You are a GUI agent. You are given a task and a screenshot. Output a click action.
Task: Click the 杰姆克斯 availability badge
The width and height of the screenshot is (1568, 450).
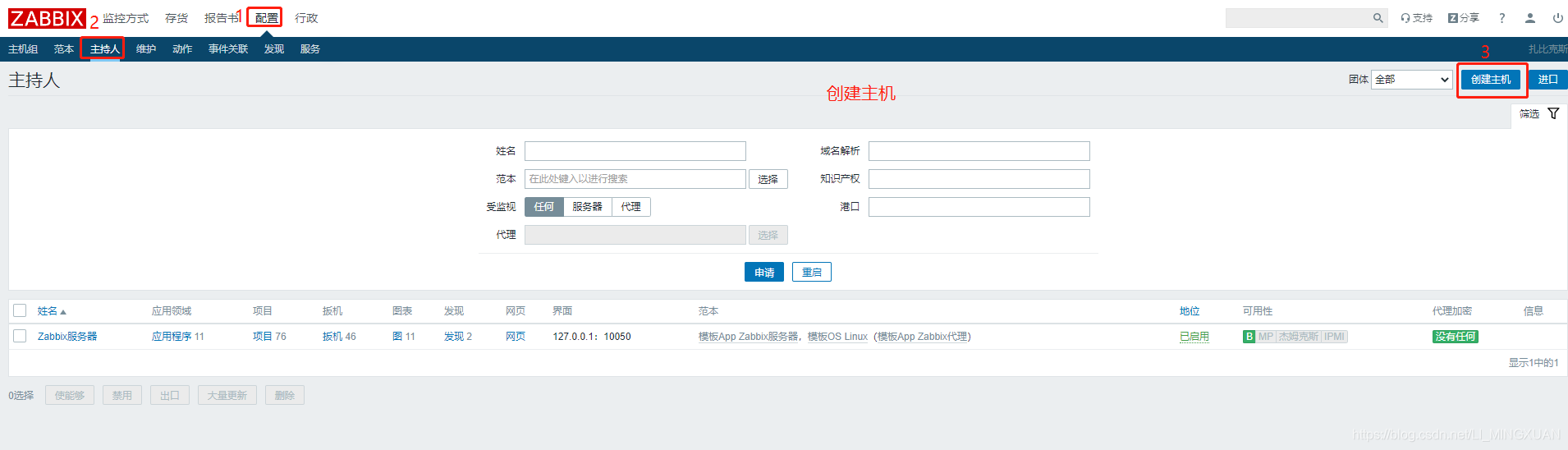click(x=1298, y=337)
